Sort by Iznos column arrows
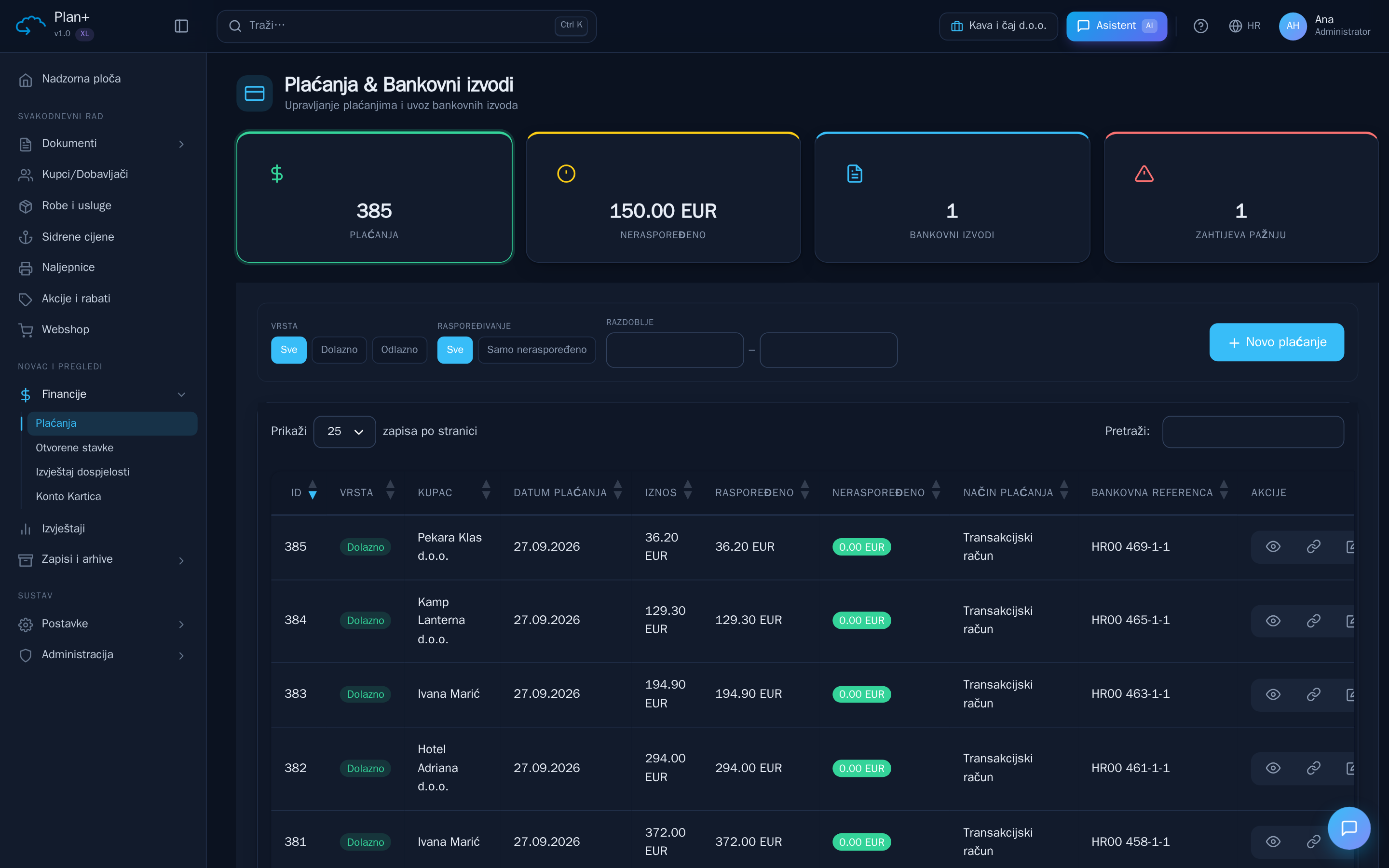This screenshot has width=1389, height=868. click(x=688, y=490)
